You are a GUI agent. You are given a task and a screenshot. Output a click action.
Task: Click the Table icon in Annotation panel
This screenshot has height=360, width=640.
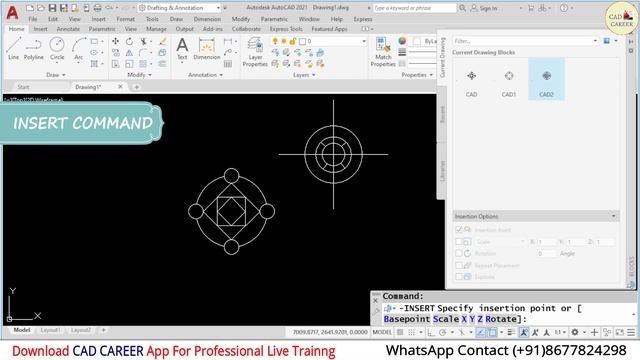click(228, 64)
